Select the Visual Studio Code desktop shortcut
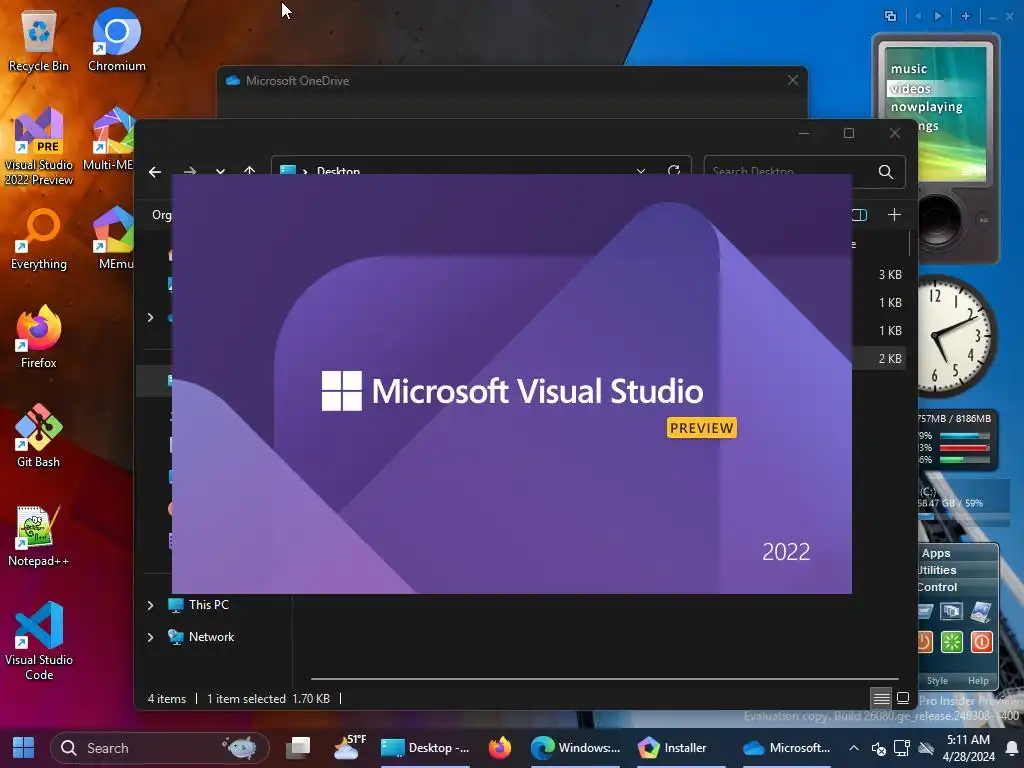The width and height of the screenshot is (1024, 768). pos(39,641)
